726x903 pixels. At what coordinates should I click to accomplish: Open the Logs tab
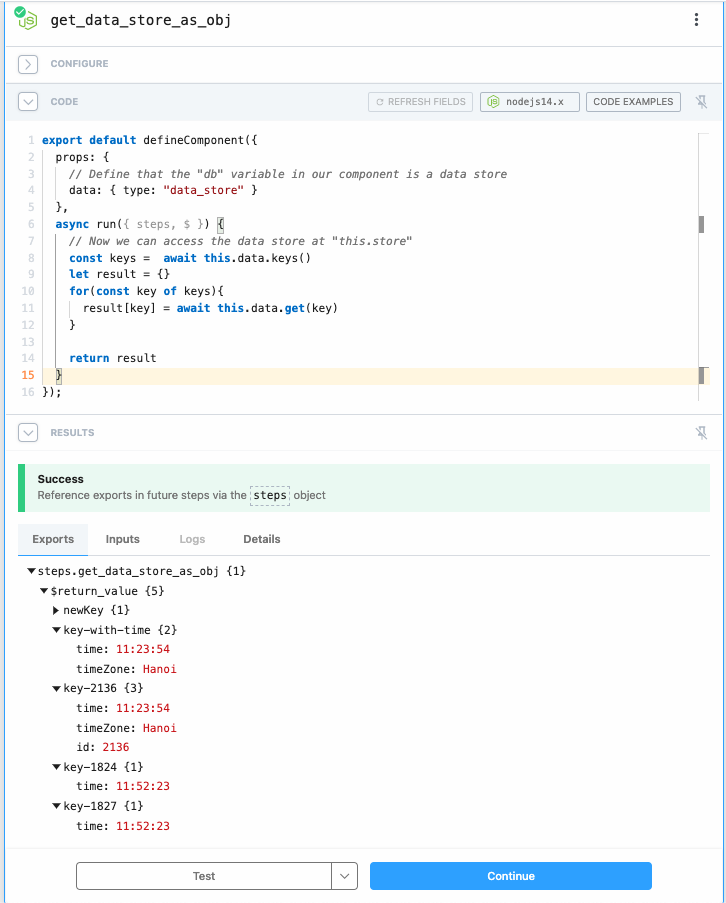(x=192, y=539)
